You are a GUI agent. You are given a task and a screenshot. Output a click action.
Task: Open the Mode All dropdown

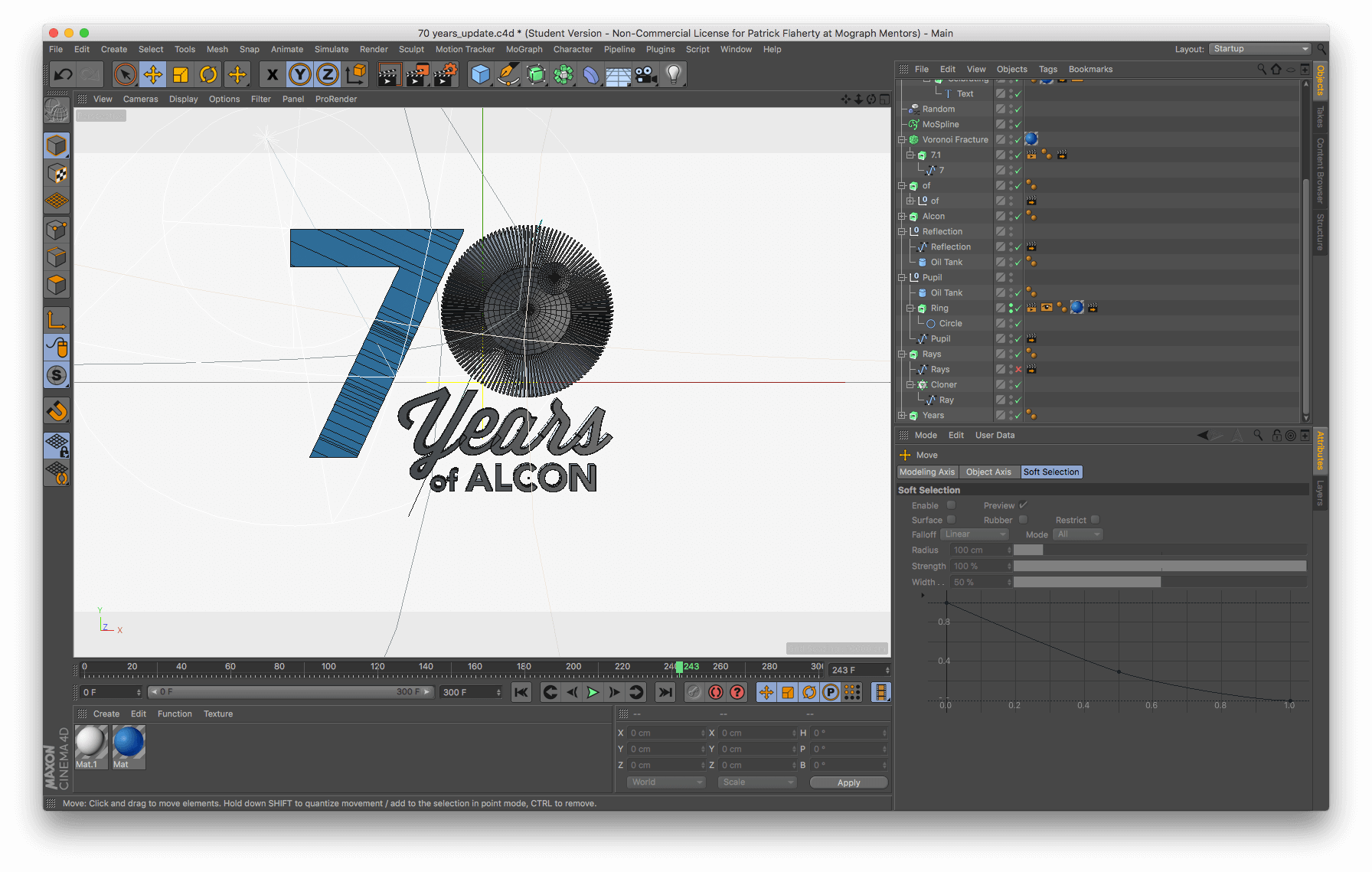tap(1078, 534)
